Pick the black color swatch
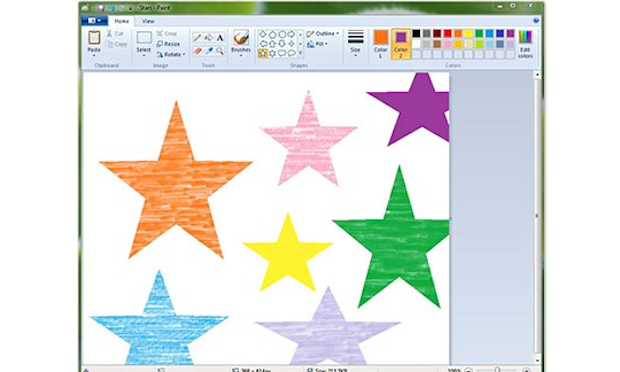Viewport: 620px width, 372px height. (x=416, y=33)
